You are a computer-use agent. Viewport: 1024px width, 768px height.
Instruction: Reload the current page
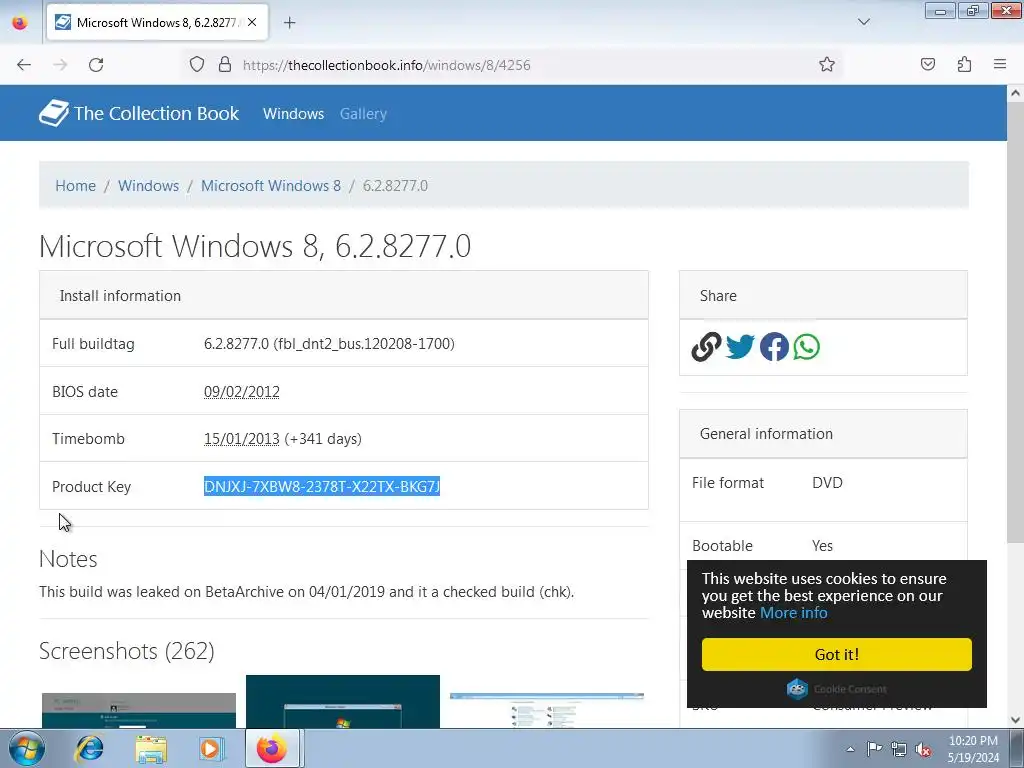[96, 65]
